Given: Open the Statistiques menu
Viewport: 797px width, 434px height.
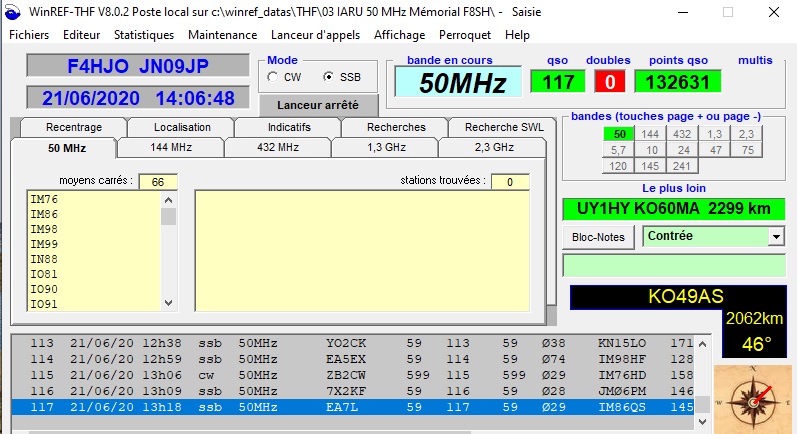Looking at the screenshot, I should click(144, 35).
